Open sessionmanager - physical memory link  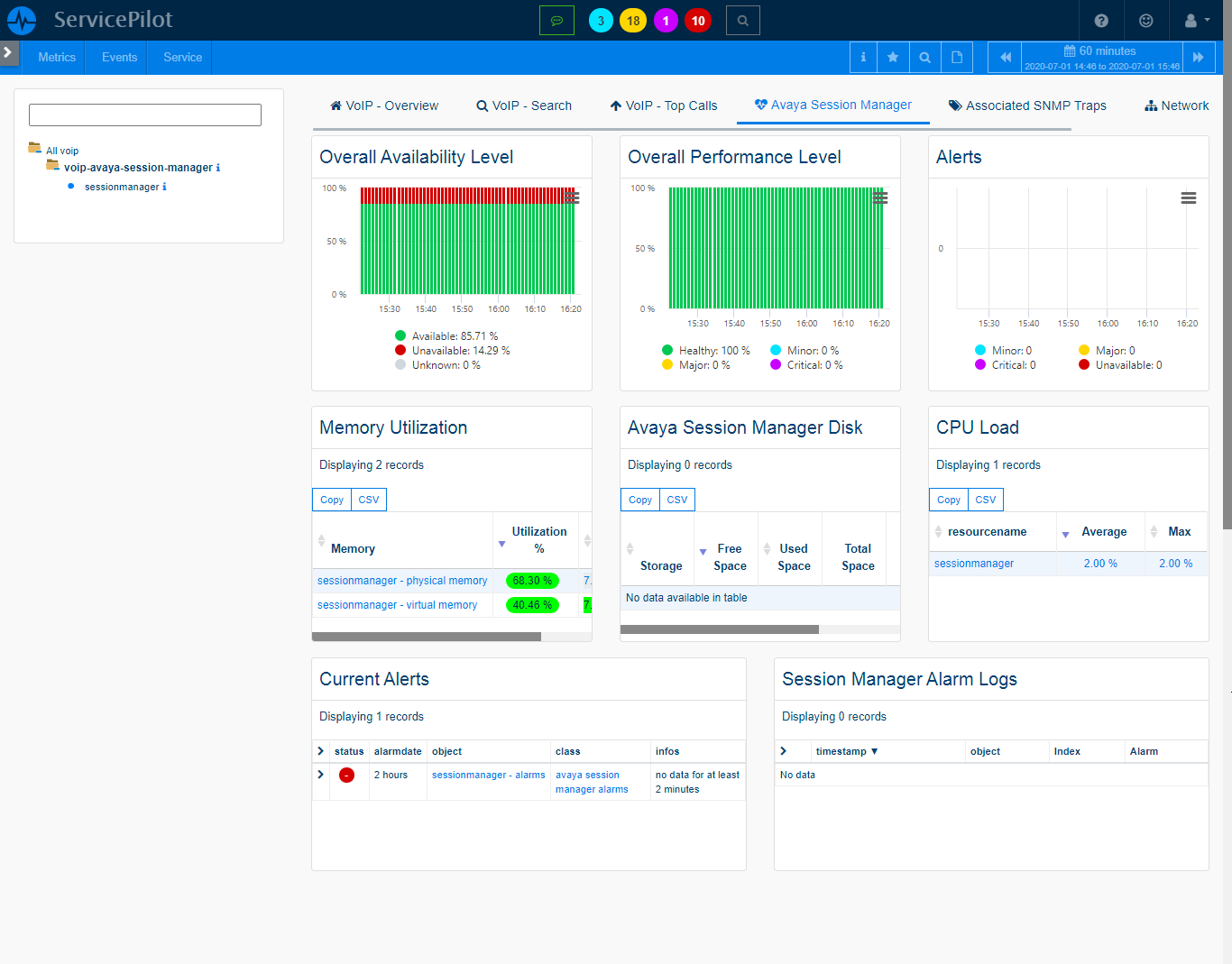402,581
